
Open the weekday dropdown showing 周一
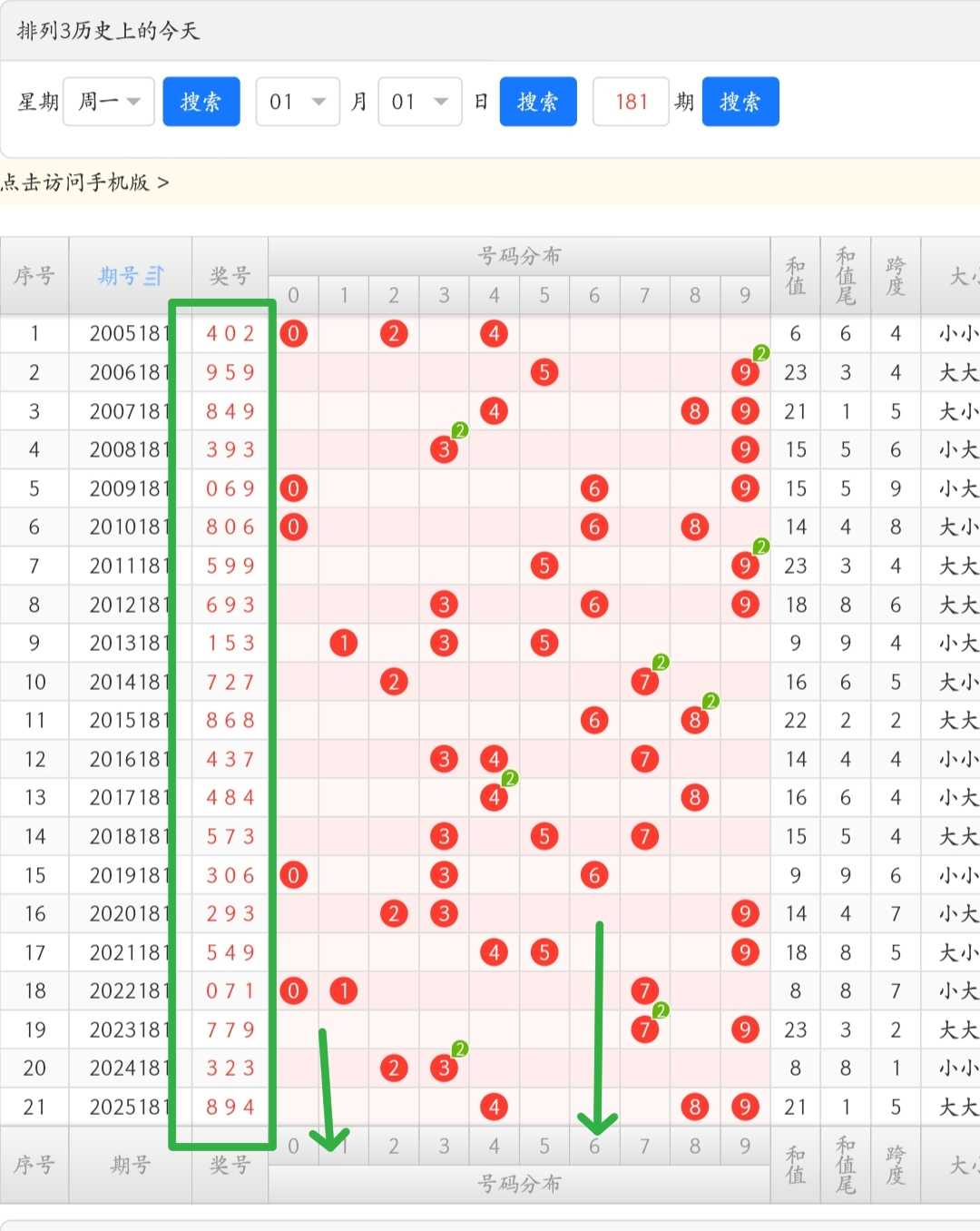coord(109,102)
